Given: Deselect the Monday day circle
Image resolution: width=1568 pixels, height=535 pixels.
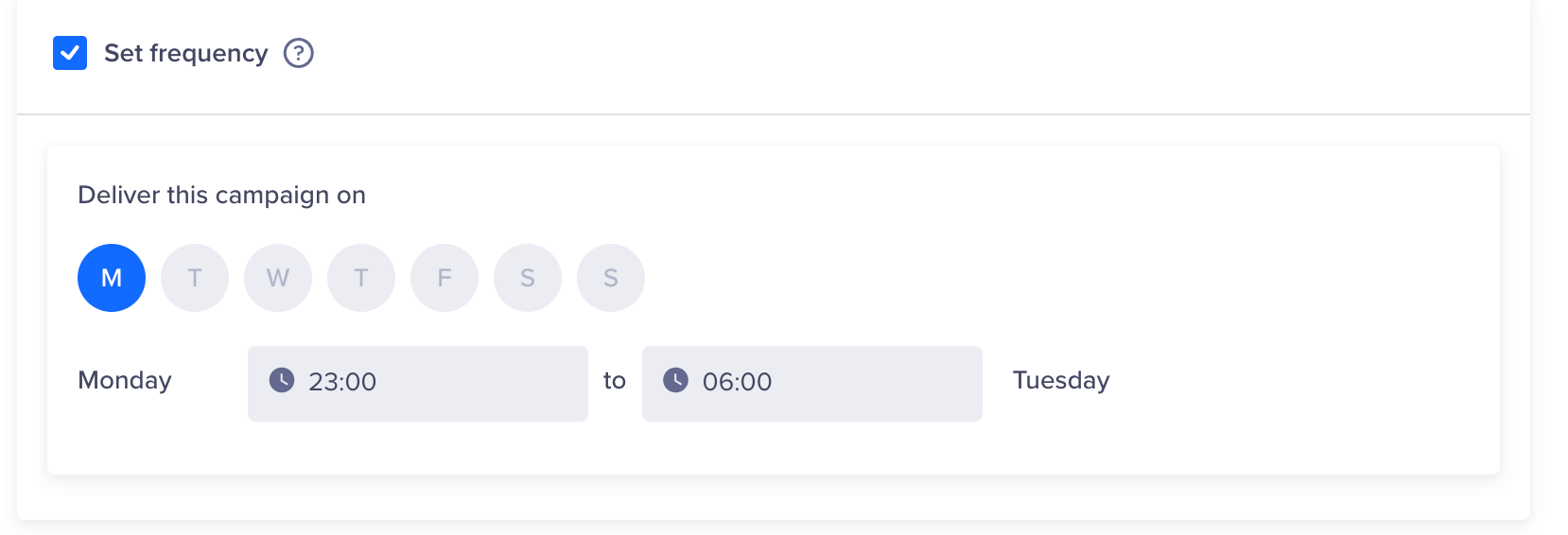Looking at the screenshot, I should (x=112, y=278).
